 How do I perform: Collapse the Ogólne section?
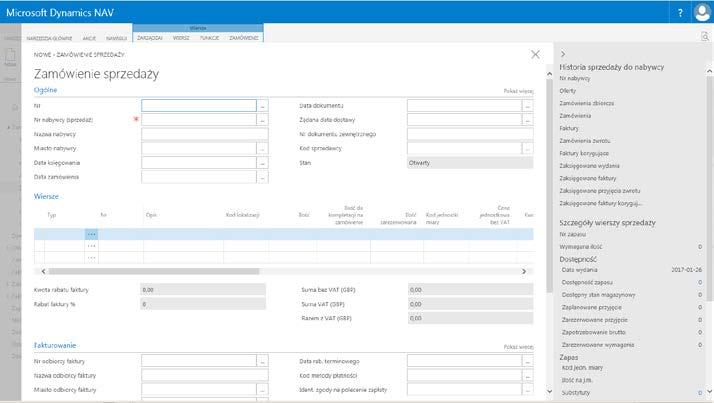pos(46,90)
